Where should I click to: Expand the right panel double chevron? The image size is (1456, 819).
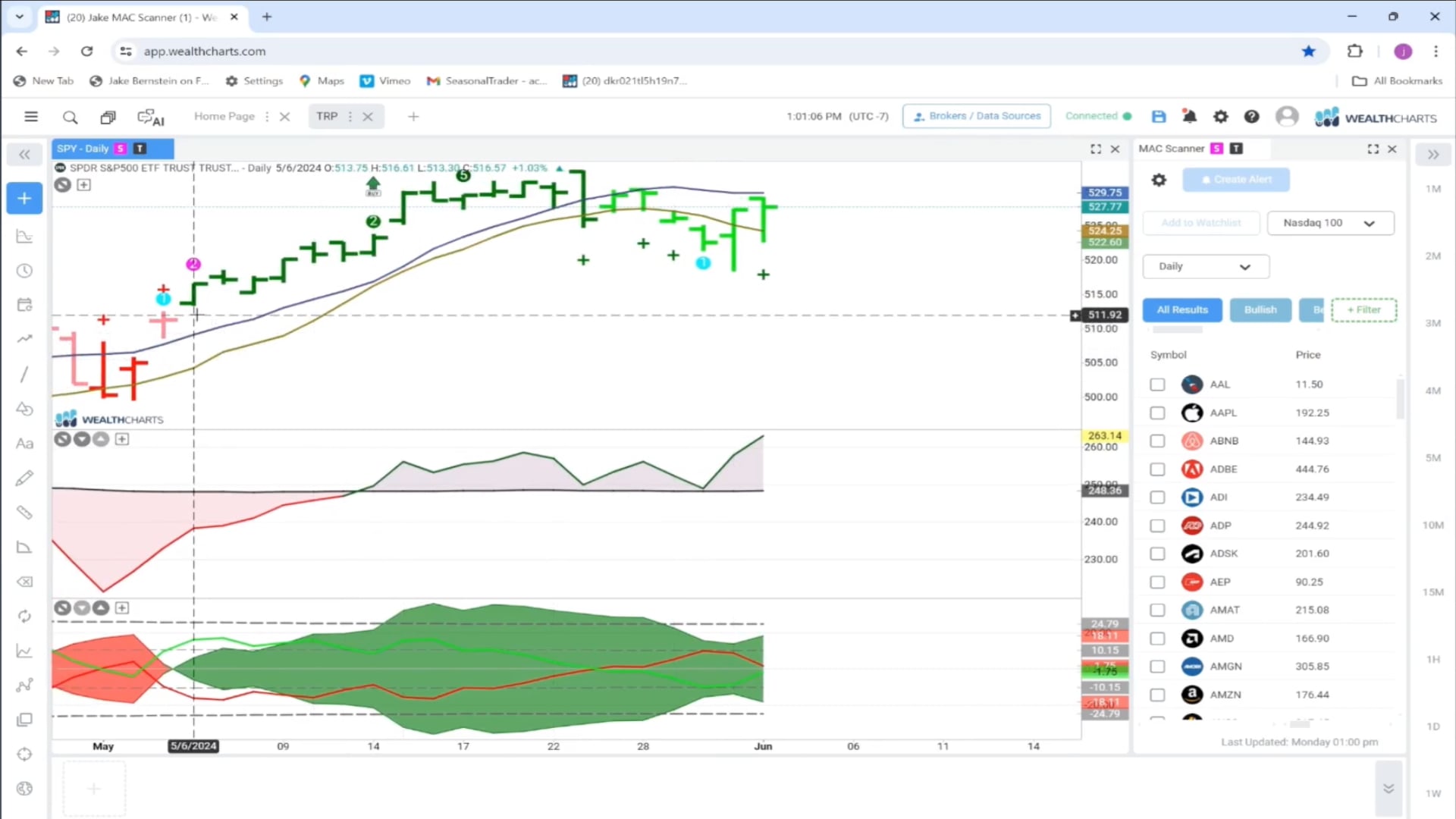tap(1432, 155)
